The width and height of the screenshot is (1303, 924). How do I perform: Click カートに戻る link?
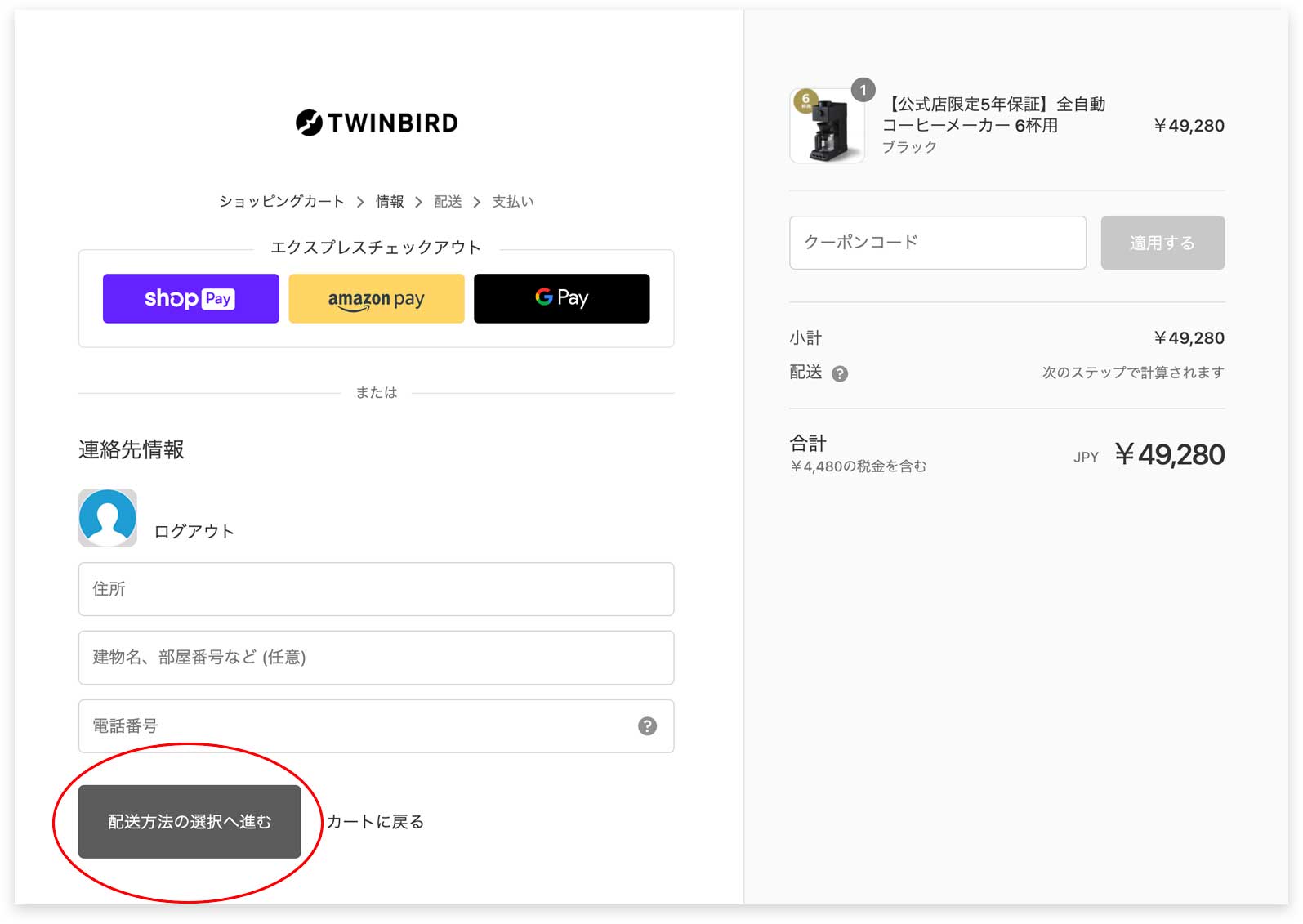pos(376,822)
